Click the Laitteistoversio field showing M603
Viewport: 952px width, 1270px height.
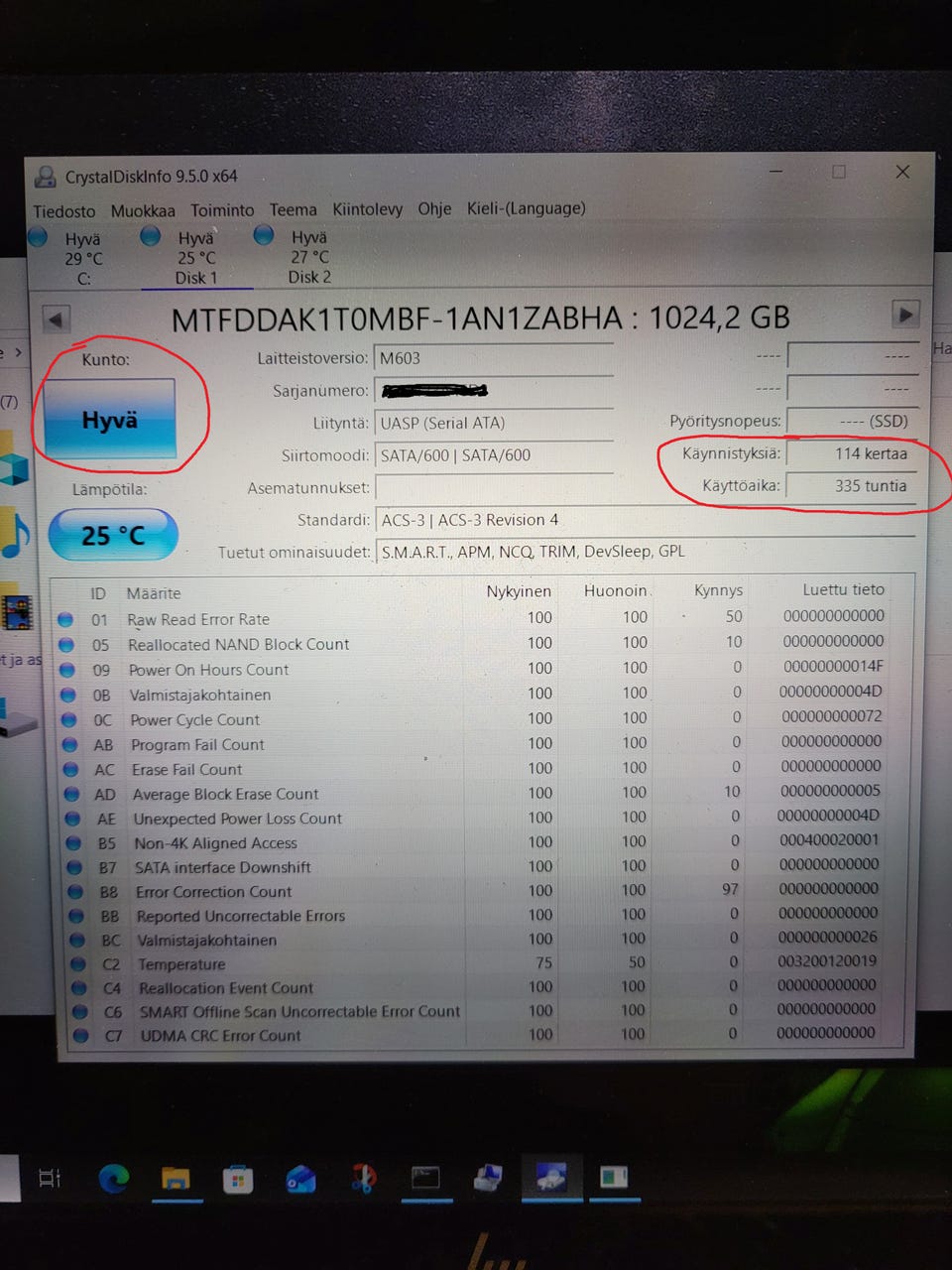click(x=494, y=358)
